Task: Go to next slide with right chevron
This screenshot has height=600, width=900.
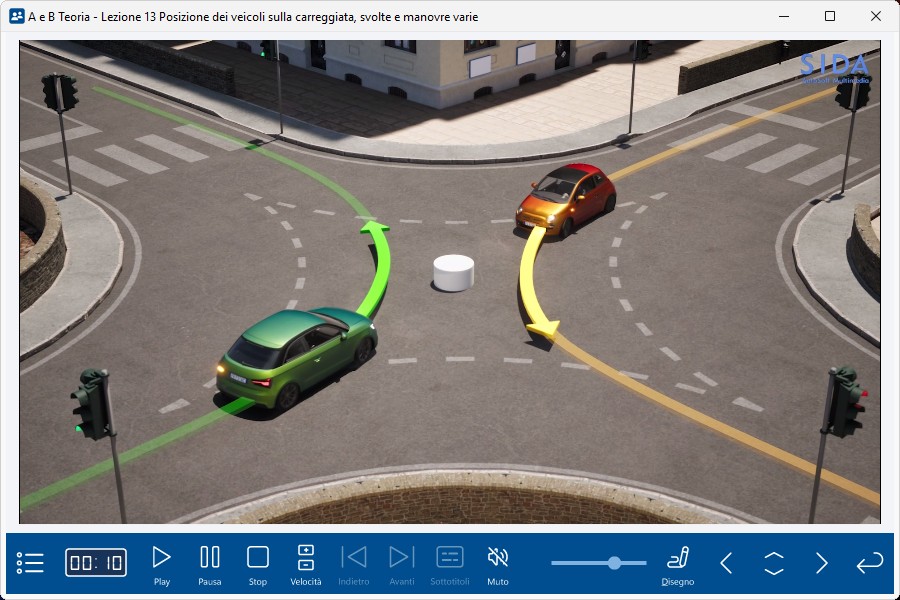Action: coord(821,563)
